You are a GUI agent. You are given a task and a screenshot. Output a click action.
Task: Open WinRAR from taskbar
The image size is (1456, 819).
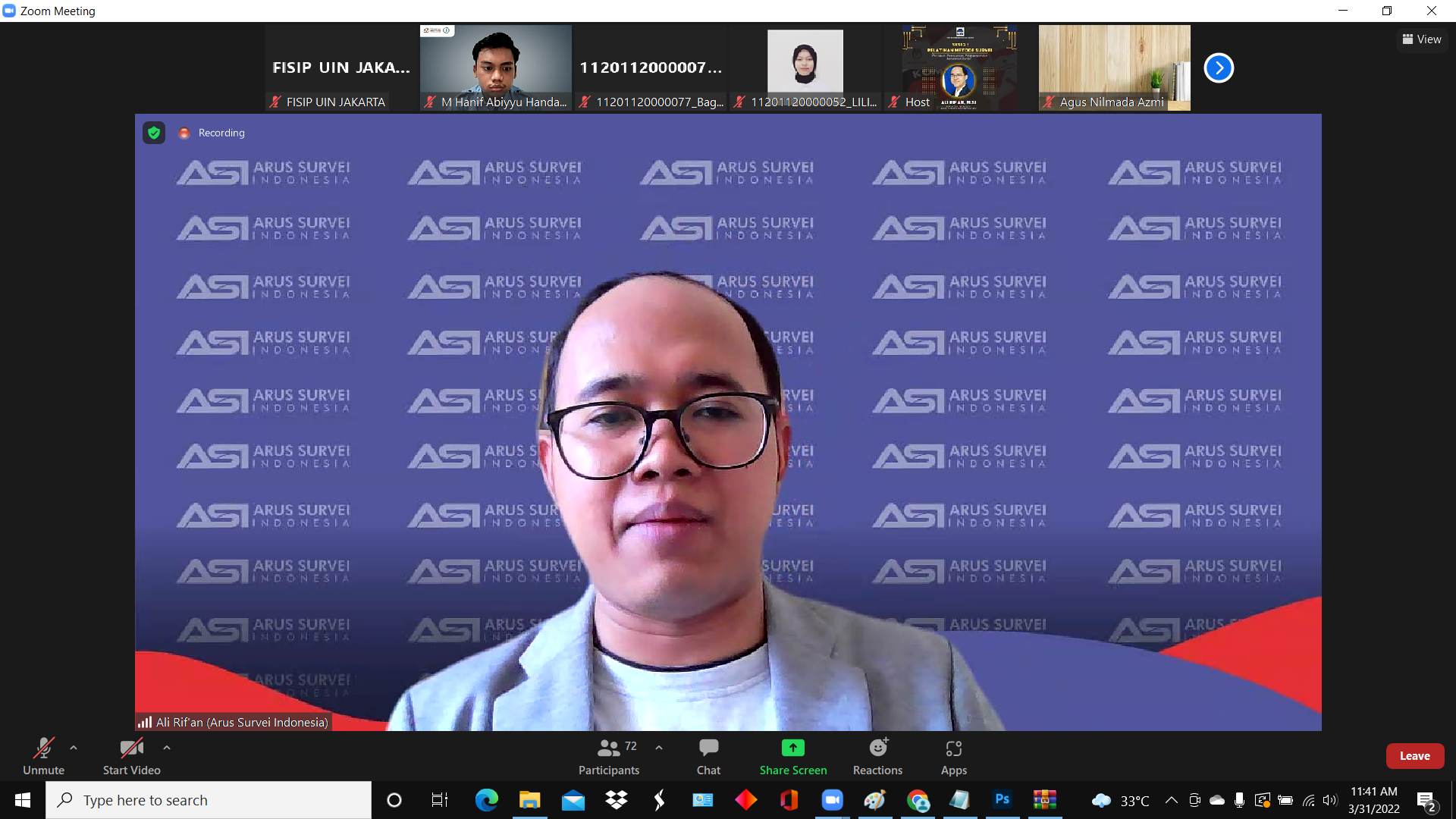pyautogui.click(x=1045, y=800)
